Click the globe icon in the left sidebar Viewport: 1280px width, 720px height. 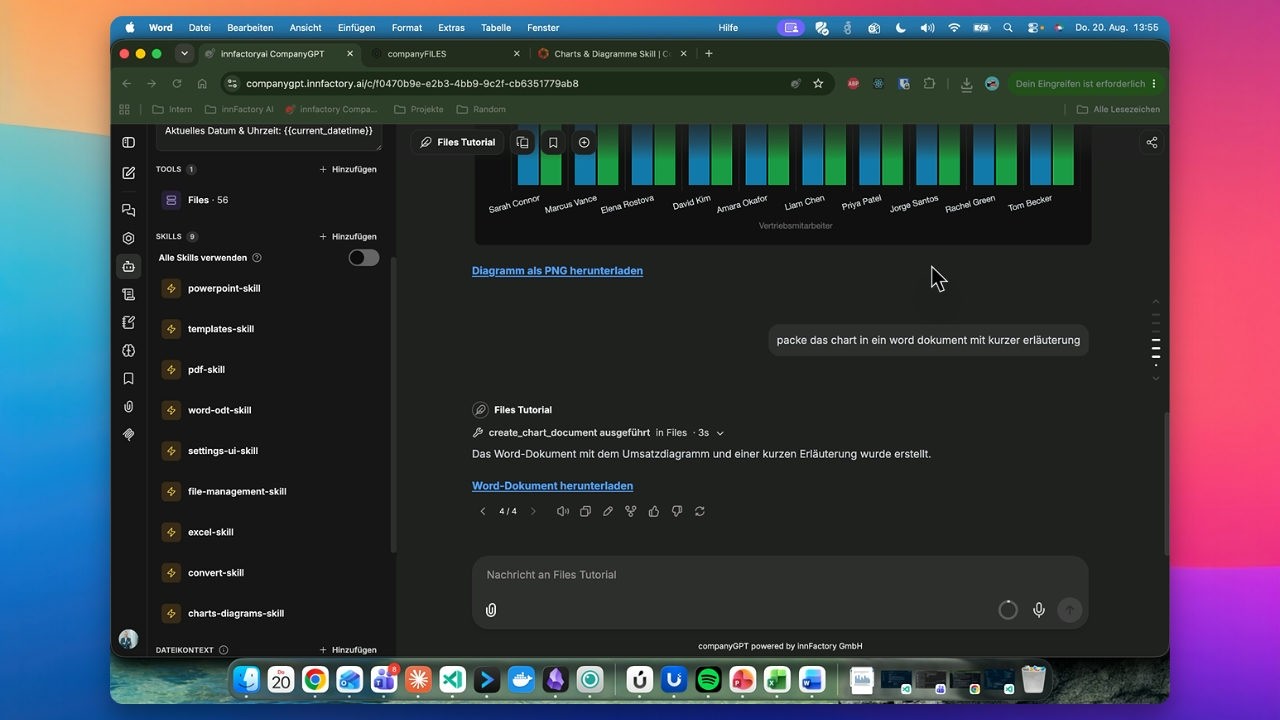128,351
